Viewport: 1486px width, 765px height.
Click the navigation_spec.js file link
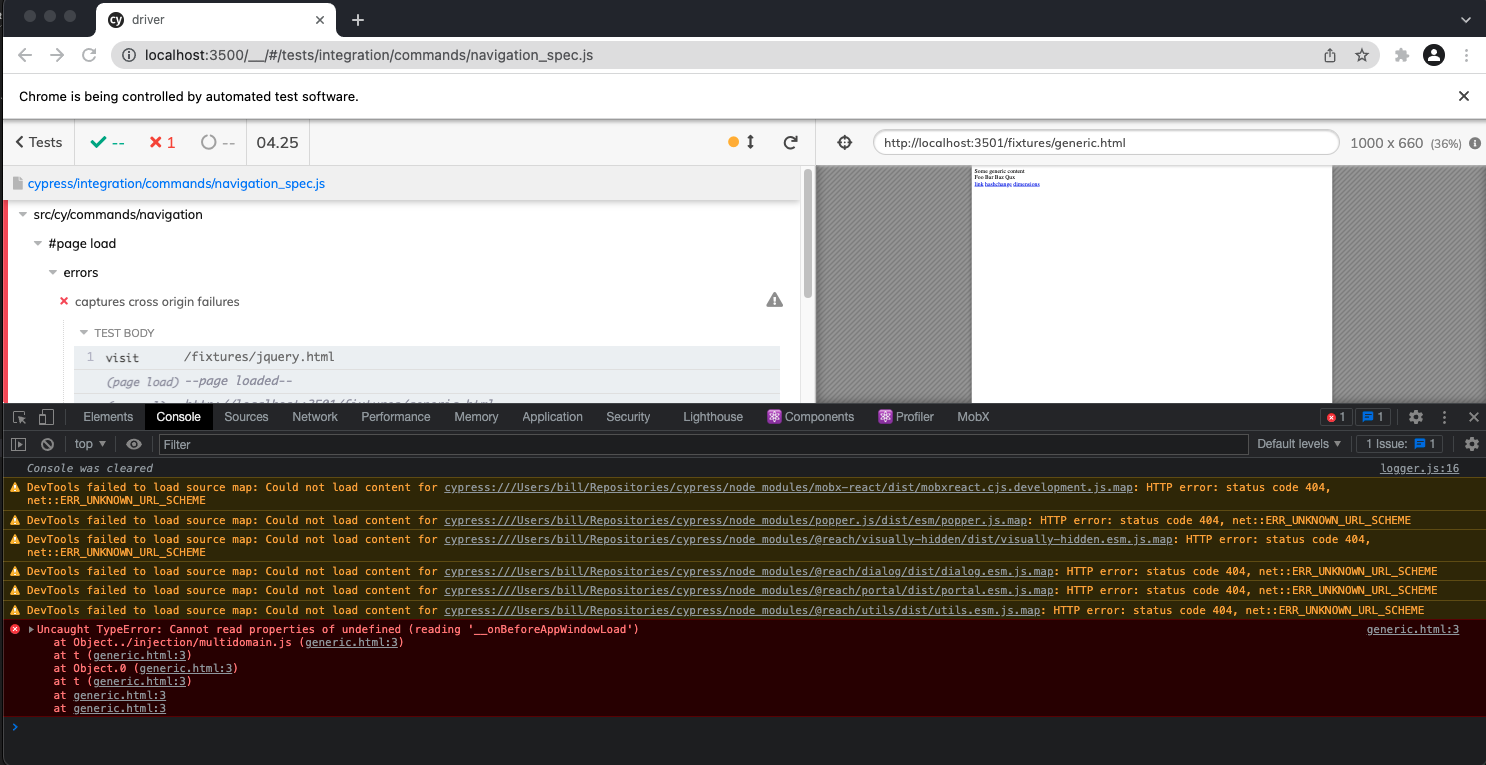[x=176, y=183]
